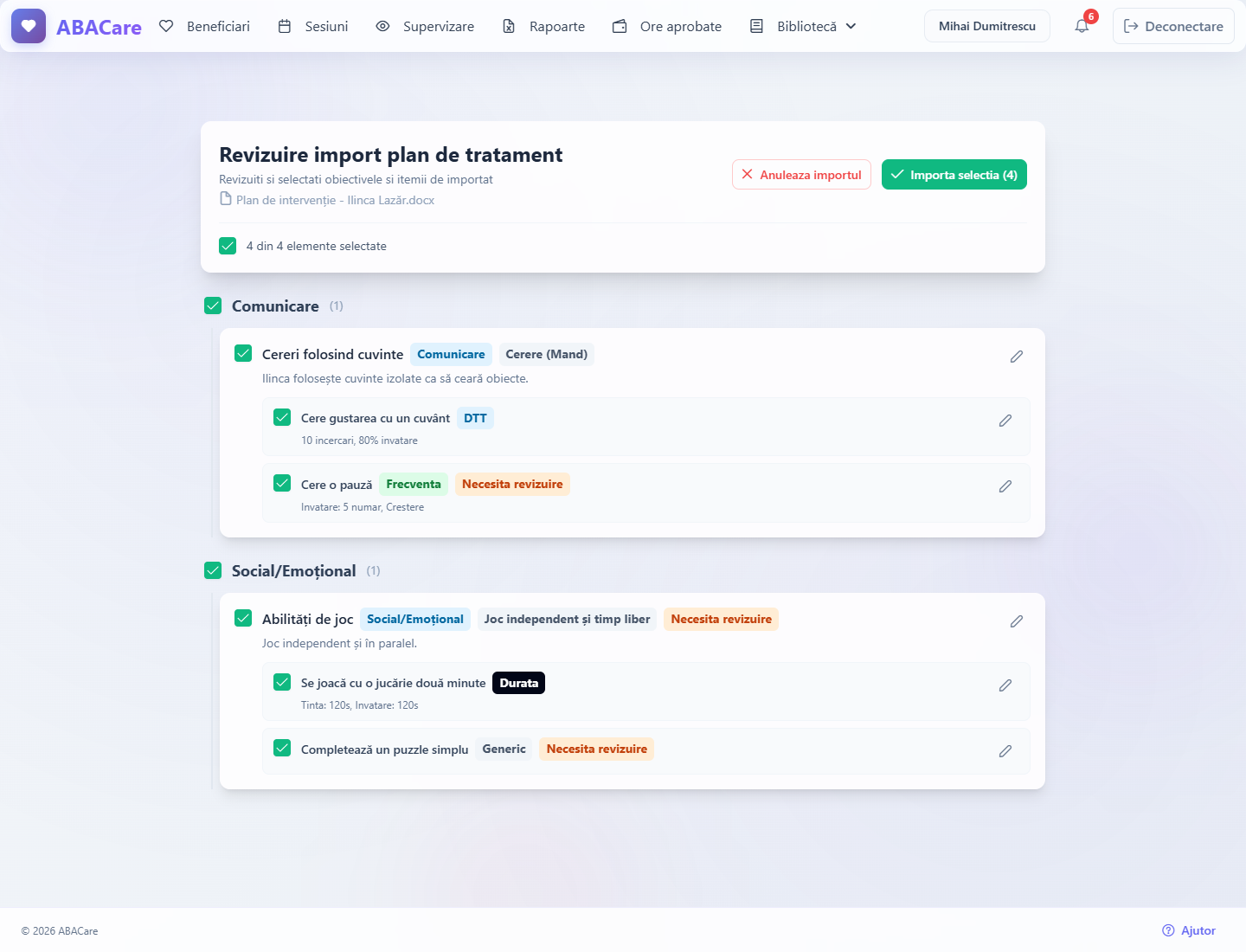Viewport: 1246px width, 952px height.
Task: Navigate to Supervizare
Action: [425, 26]
